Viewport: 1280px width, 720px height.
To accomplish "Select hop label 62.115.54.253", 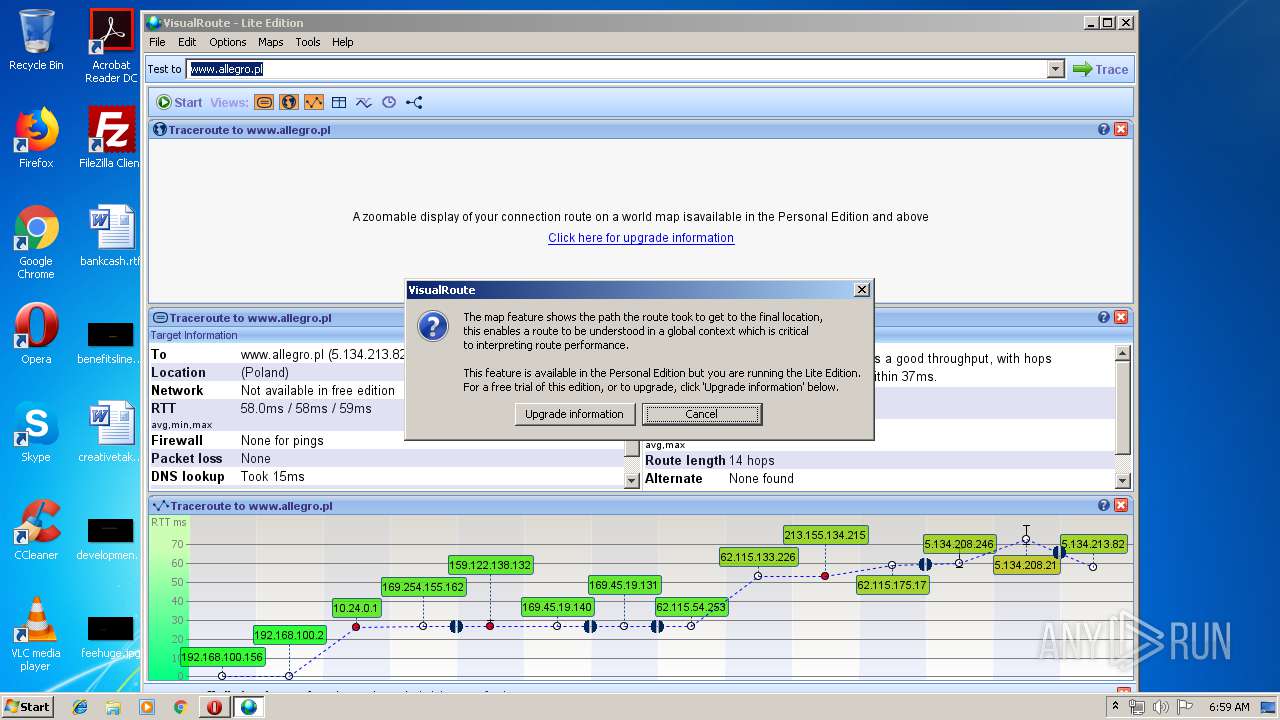I will pos(691,607).
